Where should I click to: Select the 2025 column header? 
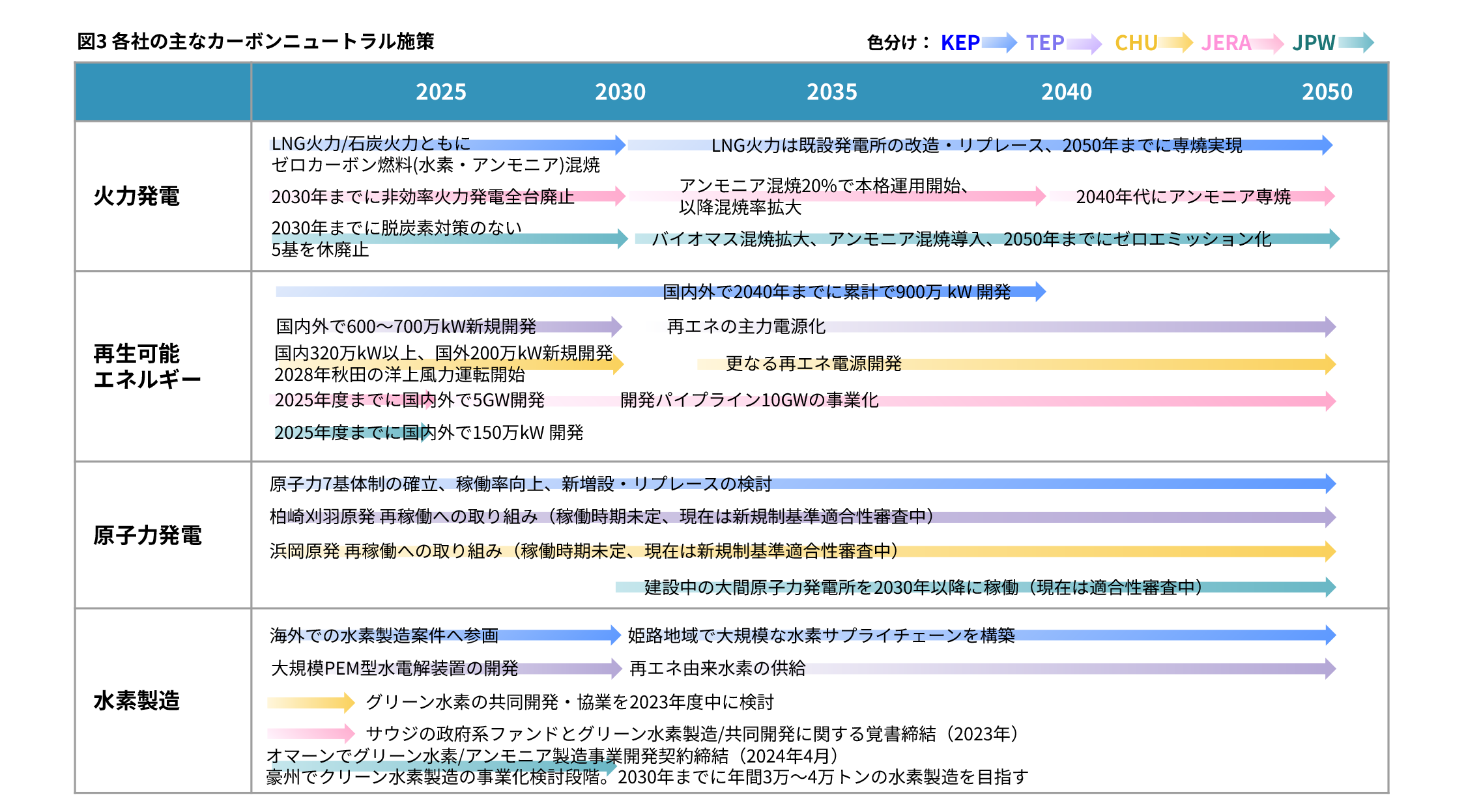click(x=441, y=92)
